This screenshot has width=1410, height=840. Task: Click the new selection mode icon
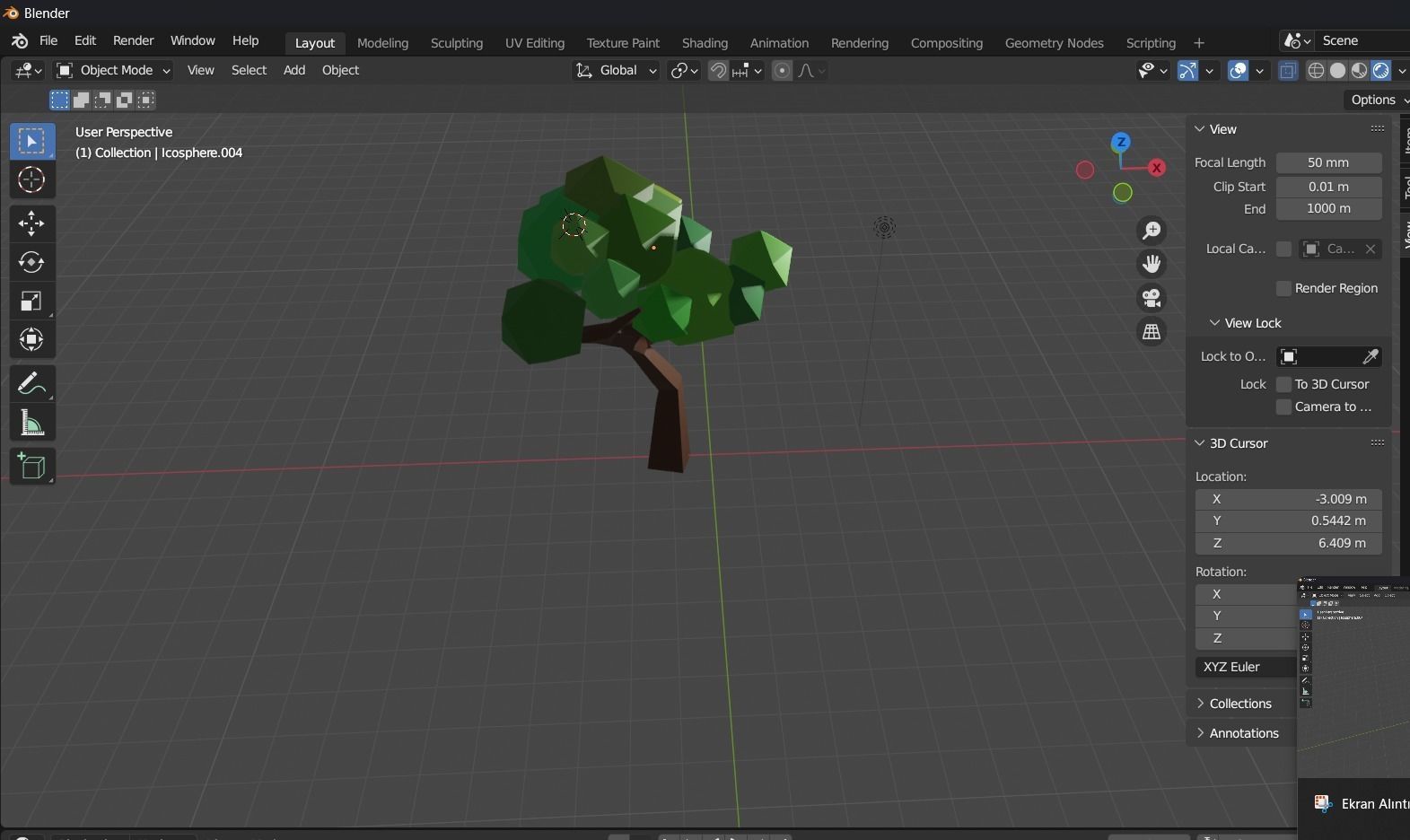[x=59, y=100]
